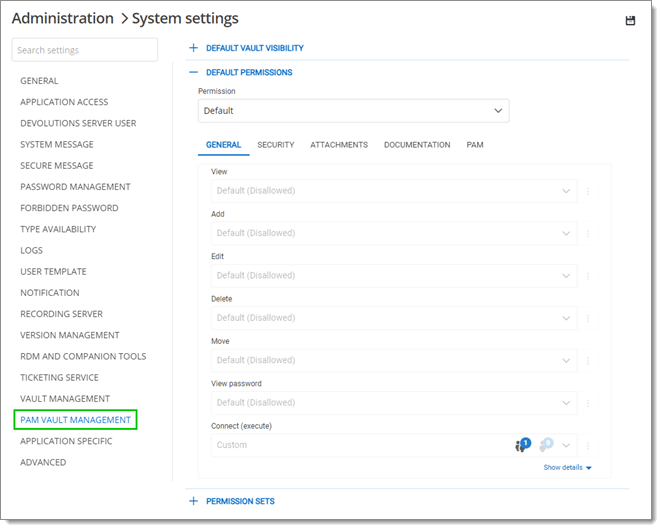Open Vault Management settings
This screenshot has height=530, width=662.
click(65, 399)
